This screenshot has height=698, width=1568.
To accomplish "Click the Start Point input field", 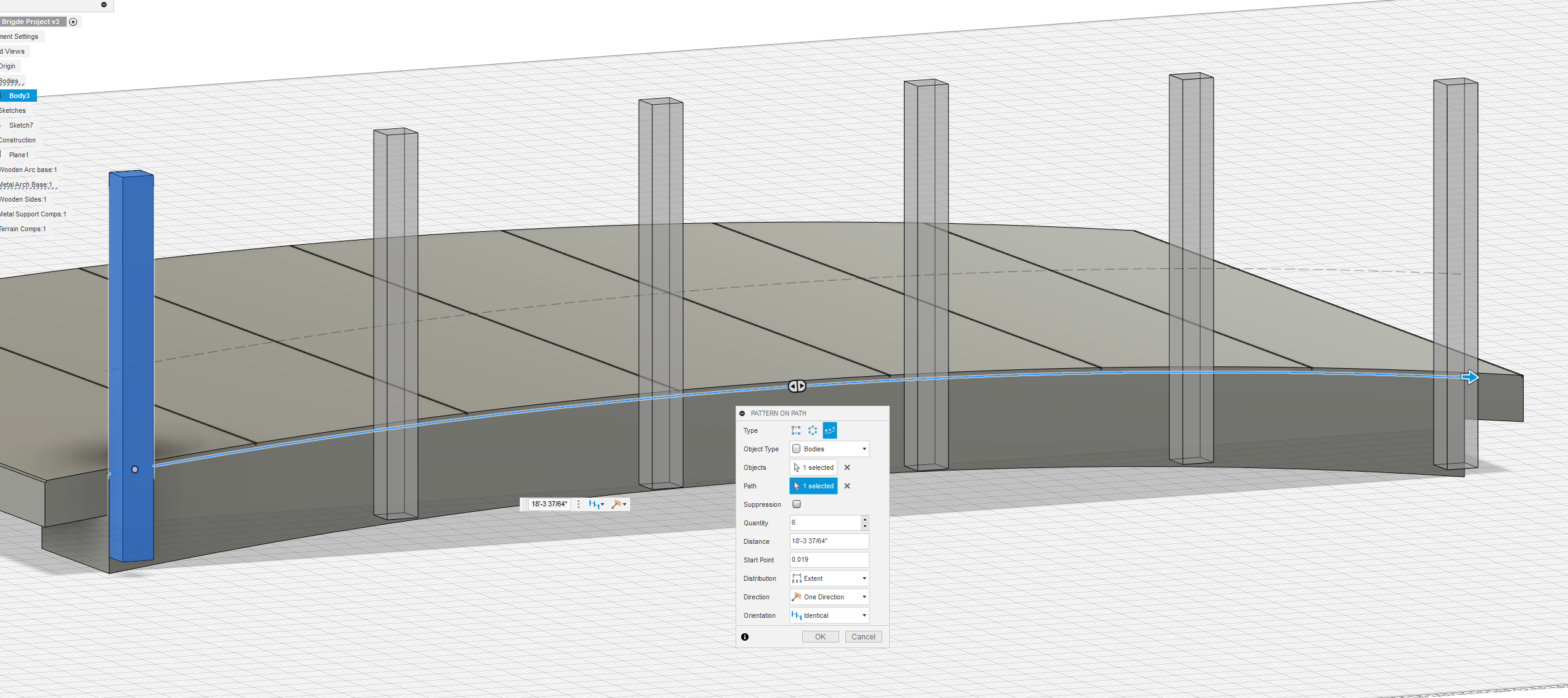I will pyautogui.click(x=829, y=560).
